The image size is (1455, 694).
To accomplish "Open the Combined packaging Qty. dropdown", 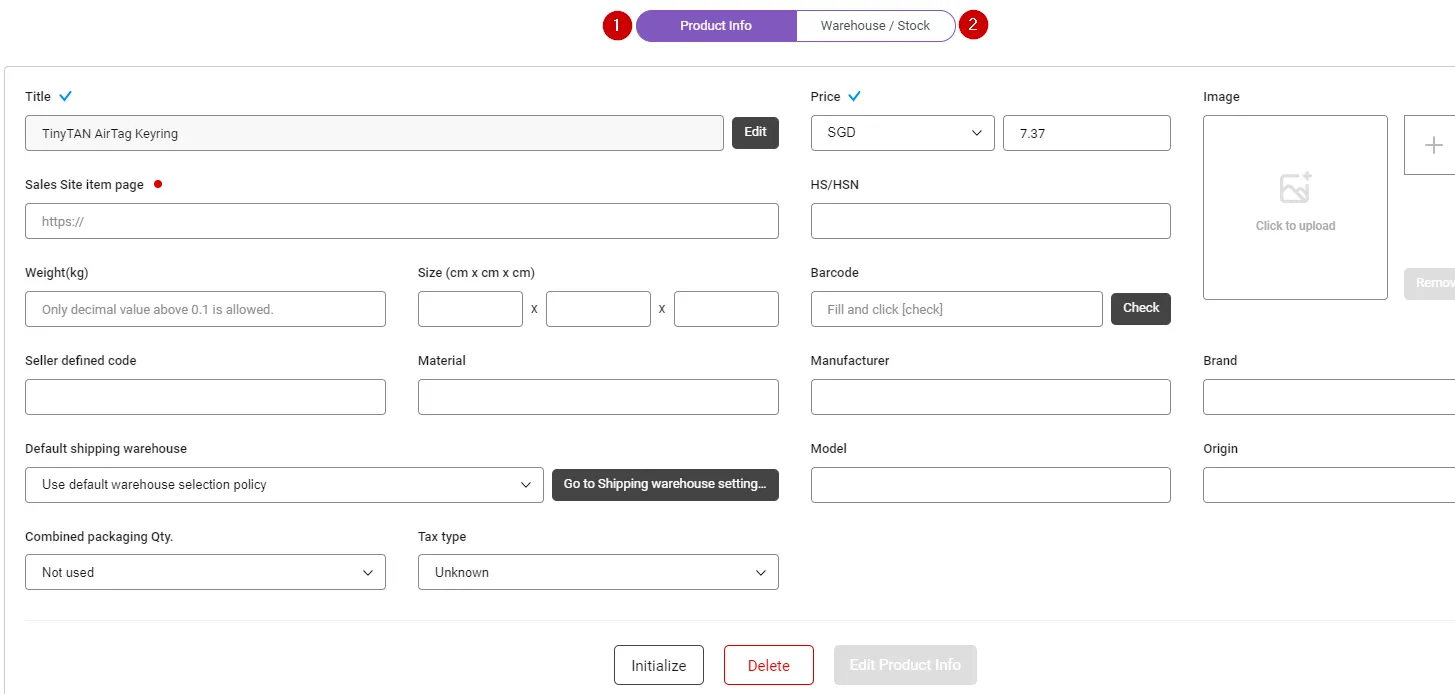I will (205, 573).
